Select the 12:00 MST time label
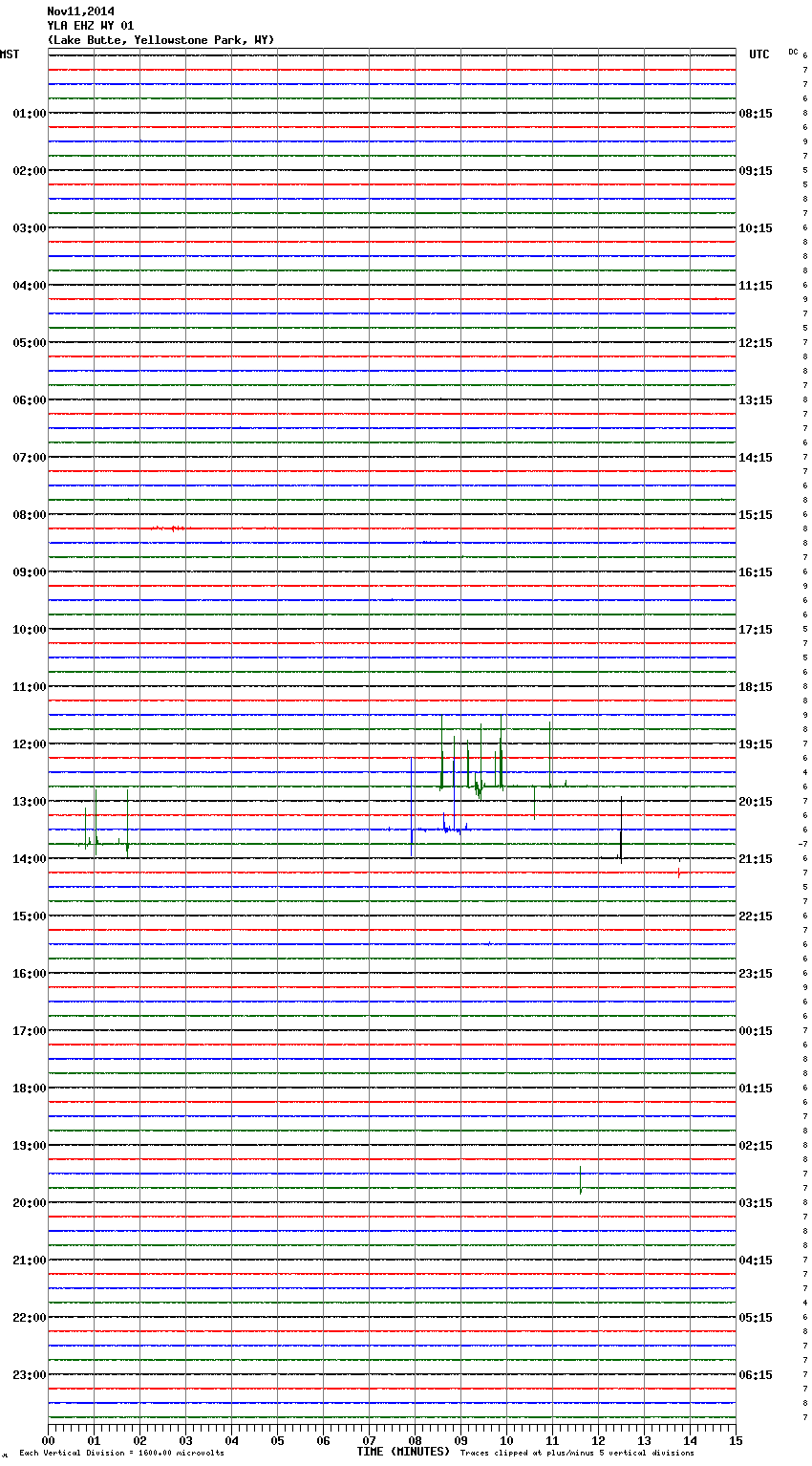 29,744
